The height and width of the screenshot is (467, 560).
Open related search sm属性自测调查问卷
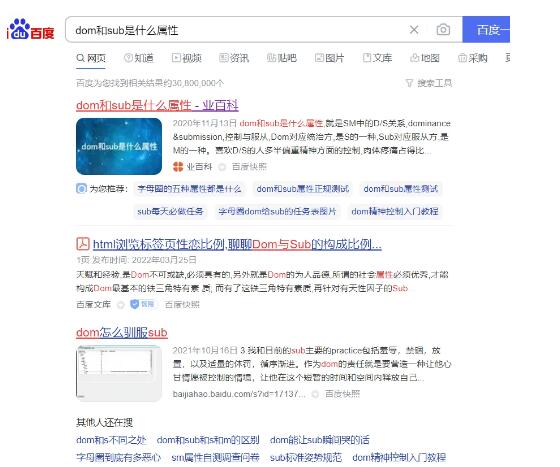(215, 457)
